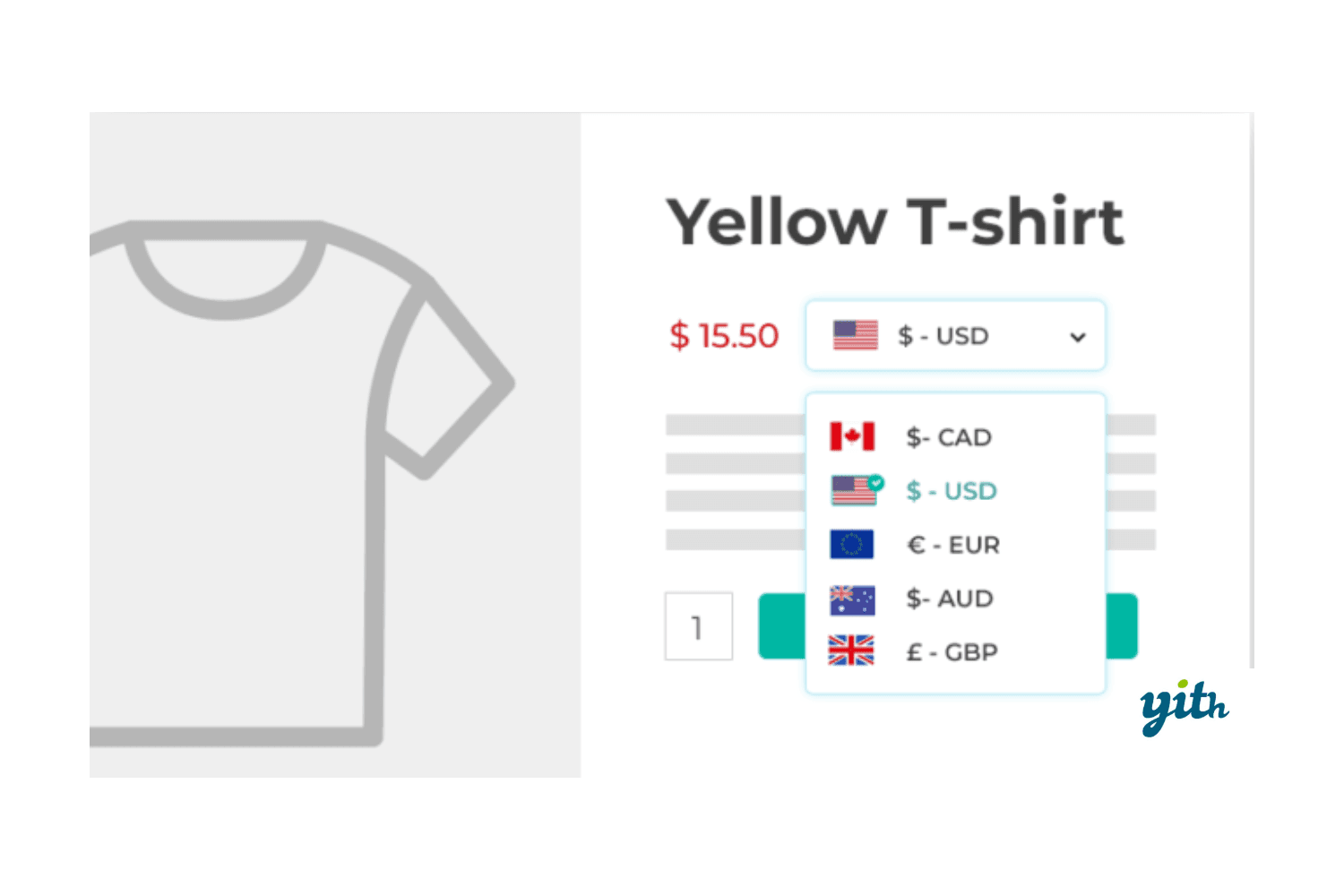Select the highlighted '$ - USD' option
The width and height of the screenshot is (1344, 896).
(x=952, y=491)
